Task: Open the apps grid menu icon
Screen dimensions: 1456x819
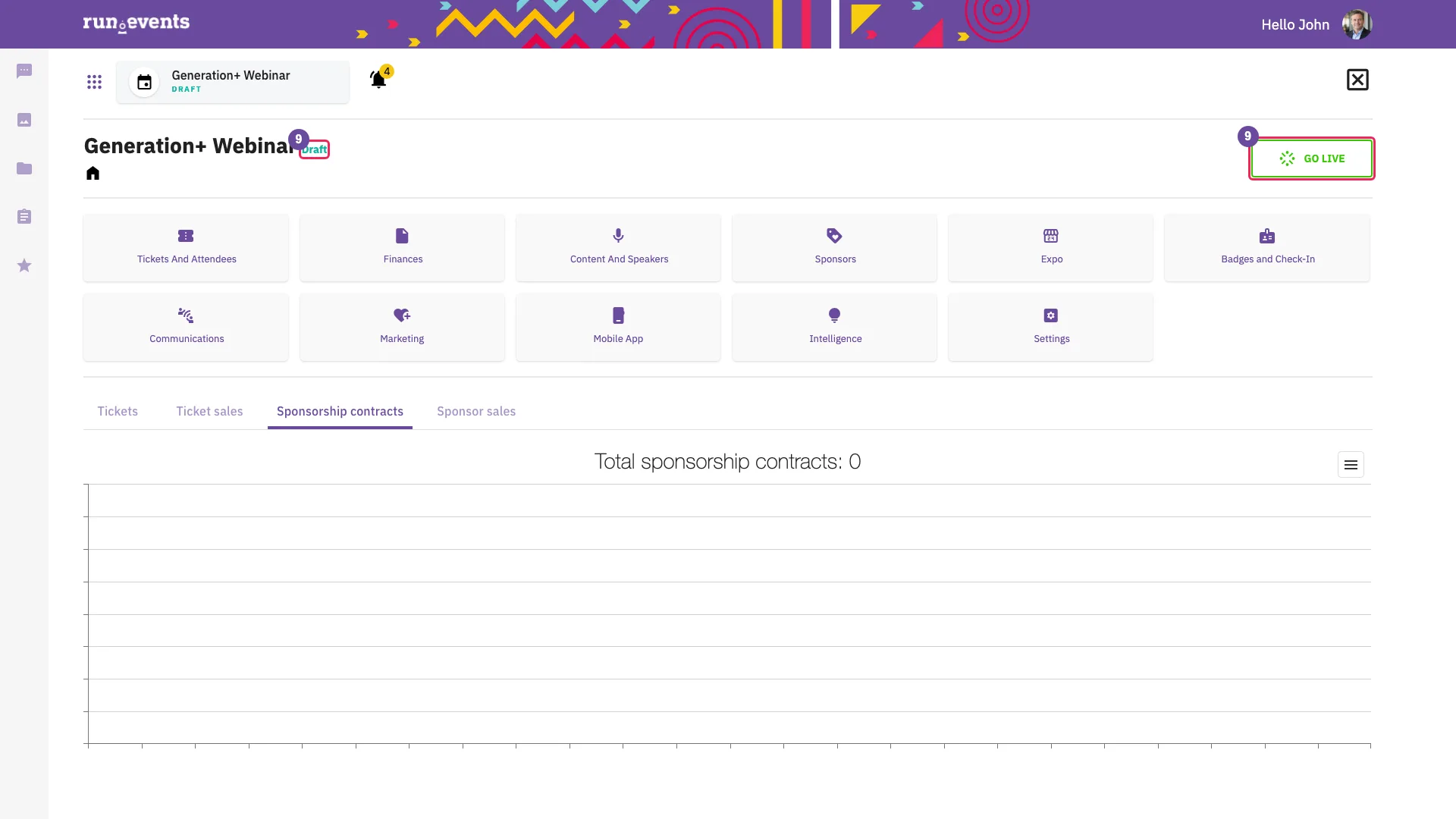Action: [94, 82]
